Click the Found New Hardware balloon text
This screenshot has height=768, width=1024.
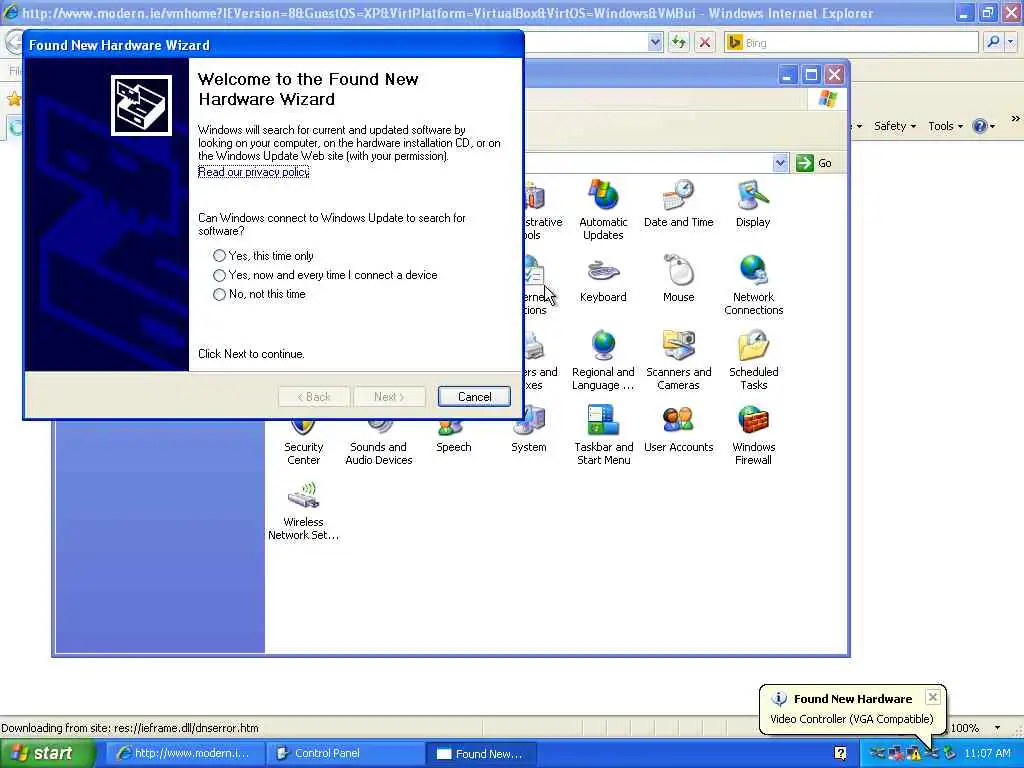pyautogui.click(x=852, y=719)
